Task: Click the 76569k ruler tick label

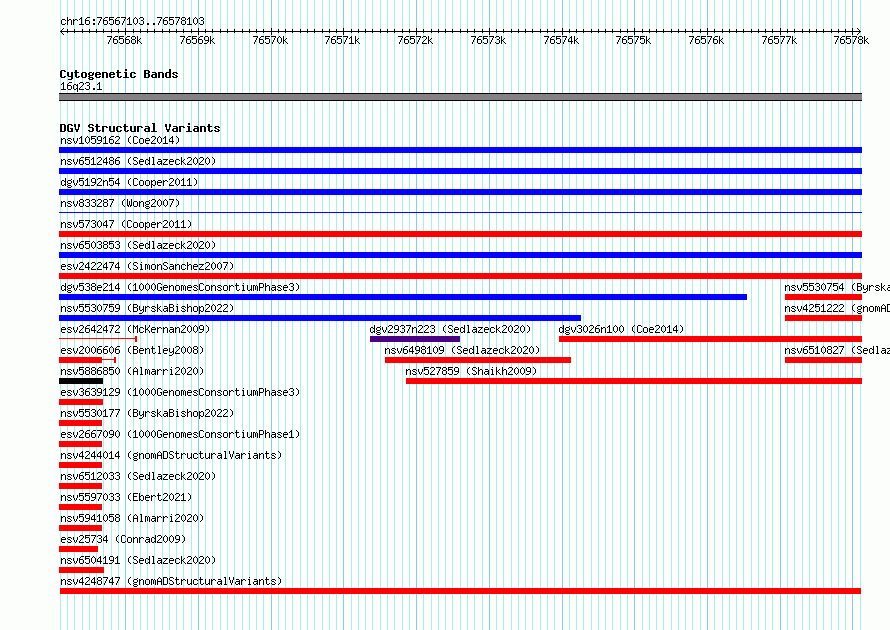Action: 198,40
